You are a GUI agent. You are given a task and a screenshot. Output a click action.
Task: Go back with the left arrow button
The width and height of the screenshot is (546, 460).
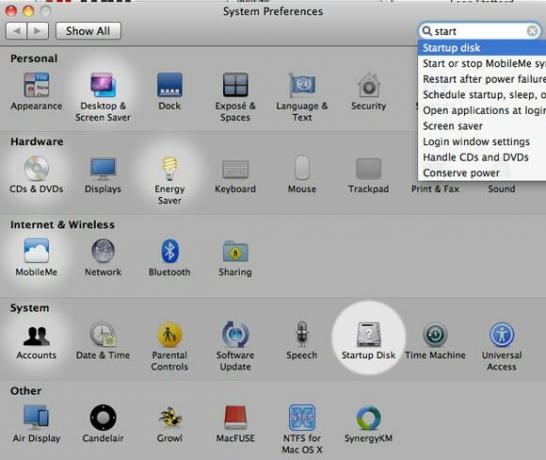[16, 31]
